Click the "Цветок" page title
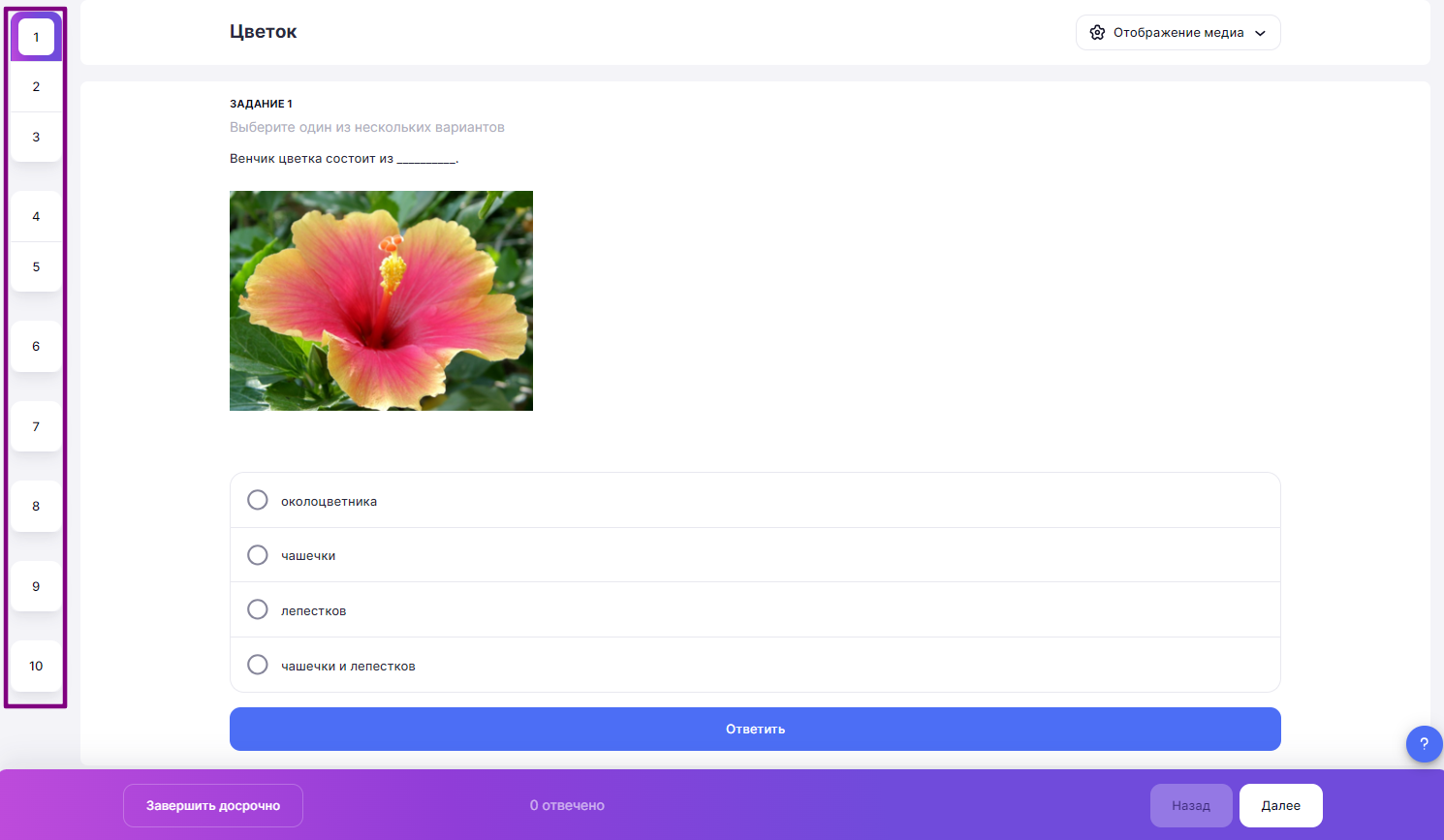Screen dimensions: 1444x840 [263, 31]
